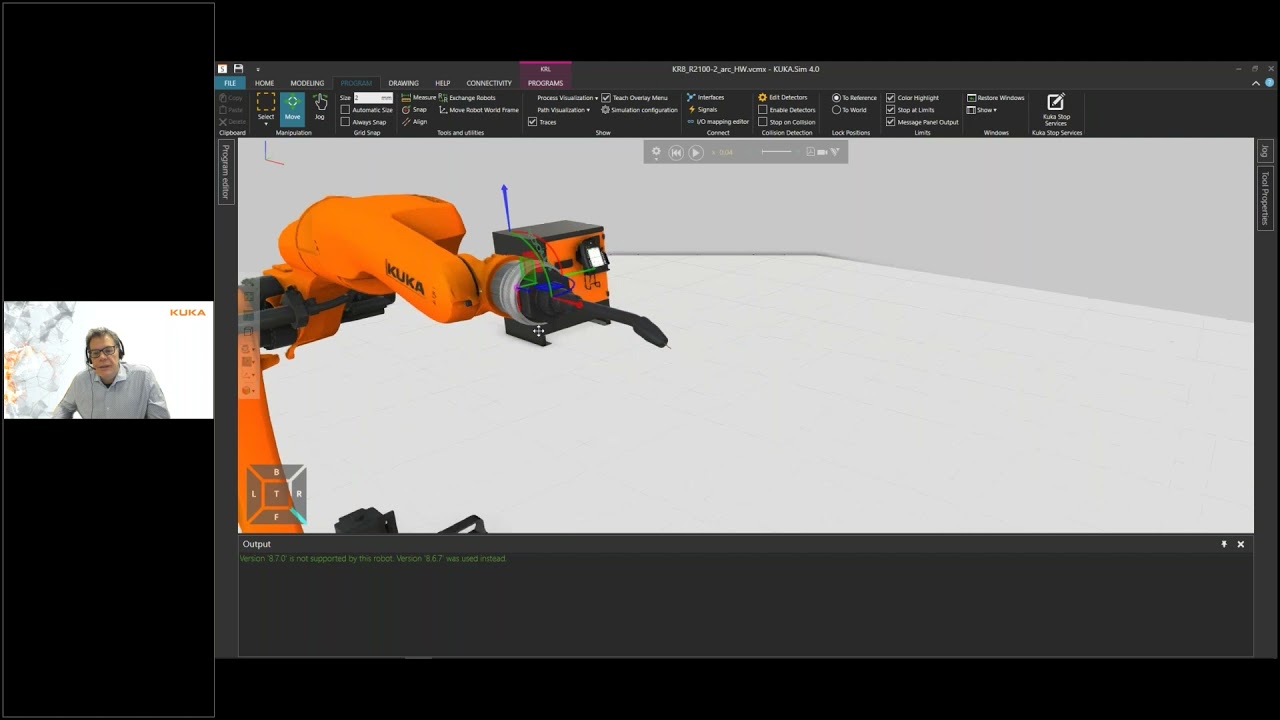
Task: Switch to the MODELING tab
Action: point(307,83)
